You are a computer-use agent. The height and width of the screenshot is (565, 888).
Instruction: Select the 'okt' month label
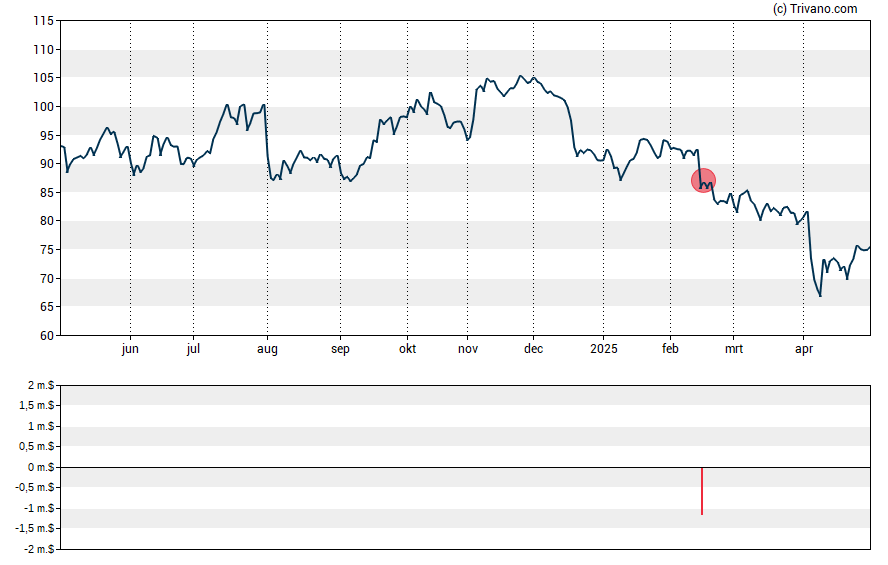click(407, 349)
